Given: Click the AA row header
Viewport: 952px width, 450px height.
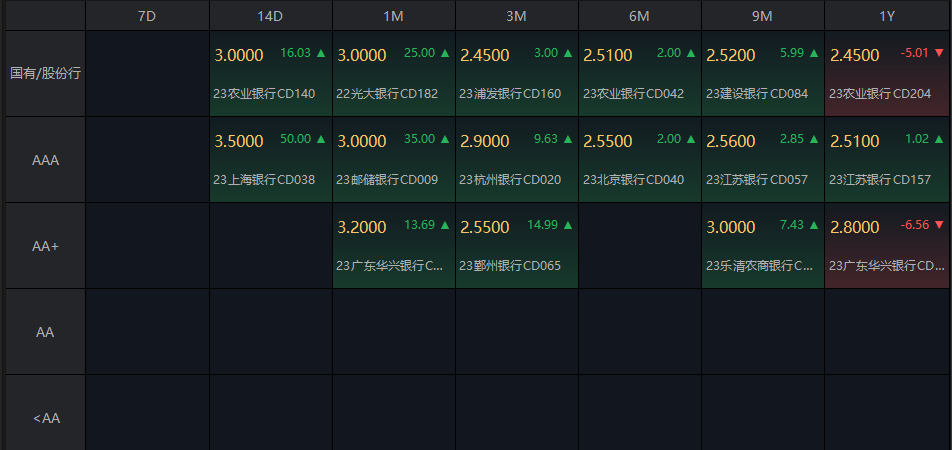Looking at the screenshot, I should point(46,332).
